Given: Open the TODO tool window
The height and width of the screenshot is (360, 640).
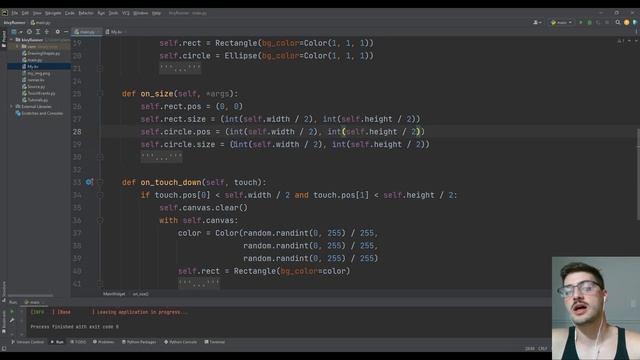Looking at the screenshot, I should pyautogui.click(x=78, y=342).
